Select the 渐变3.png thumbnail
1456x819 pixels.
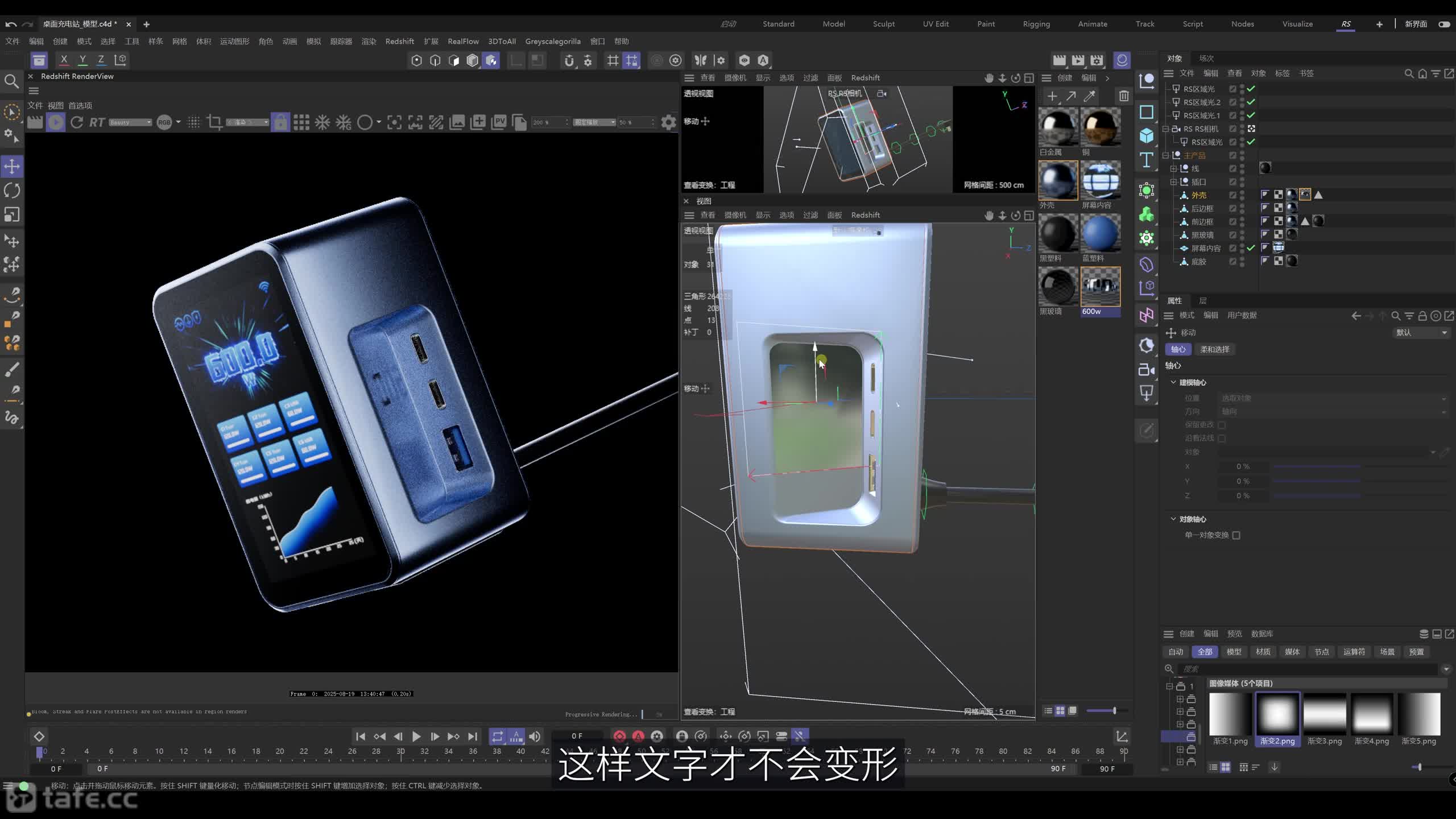point(1325,714)
